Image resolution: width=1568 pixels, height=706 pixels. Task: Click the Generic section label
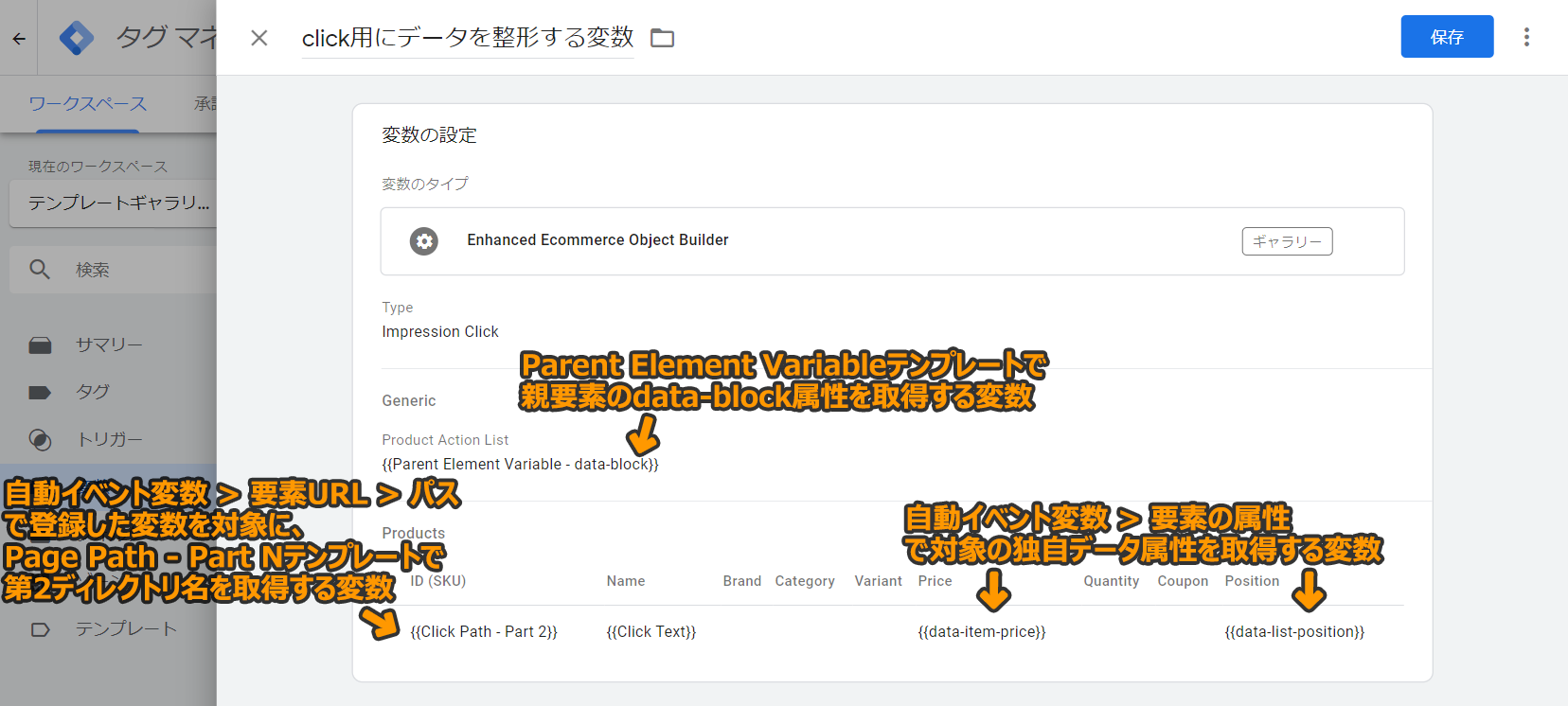point(409,401)
